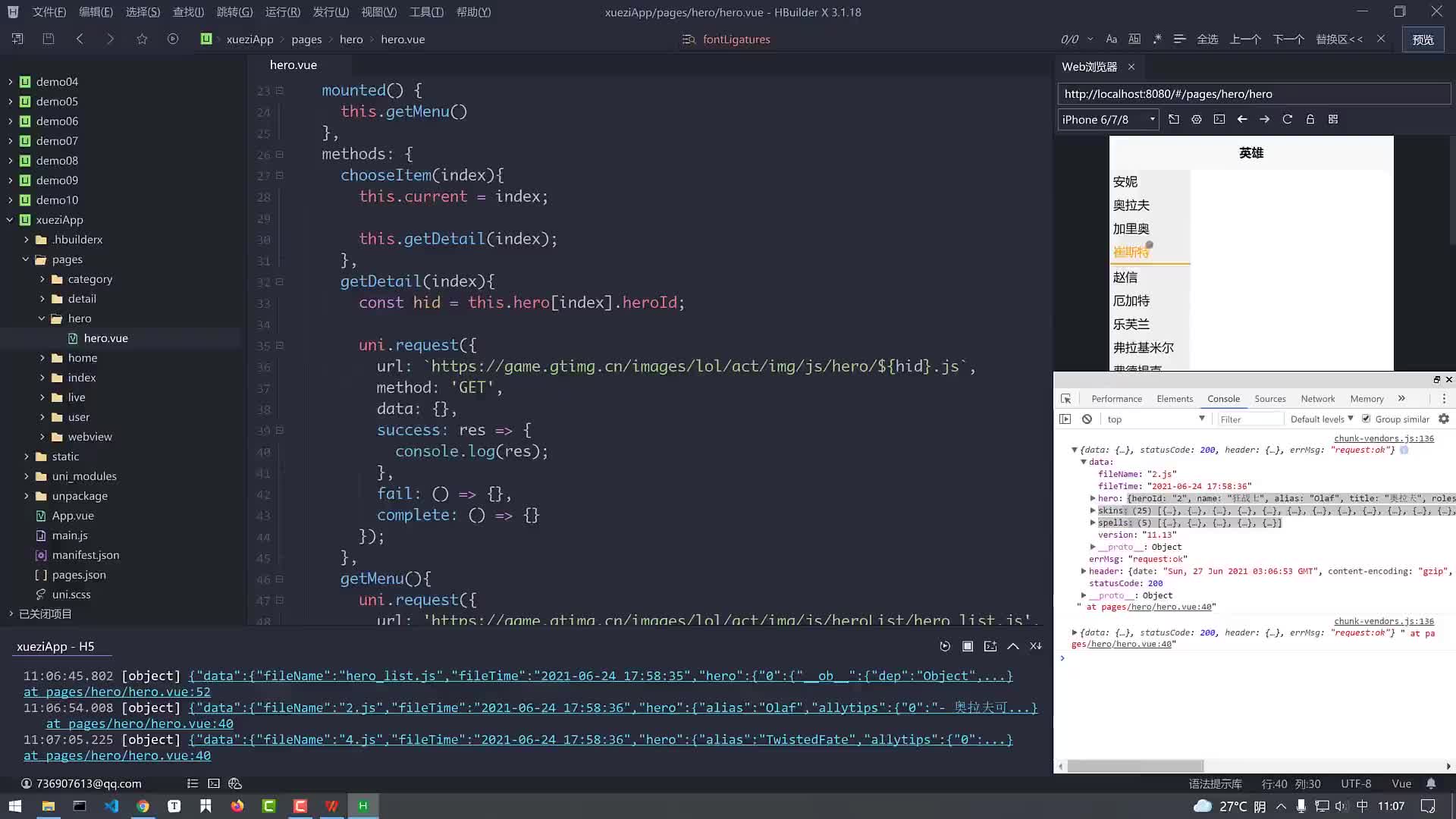Expand the hero data object in console
The height and width of the screenshot is (819, 1456).
tap(1092, 498)
